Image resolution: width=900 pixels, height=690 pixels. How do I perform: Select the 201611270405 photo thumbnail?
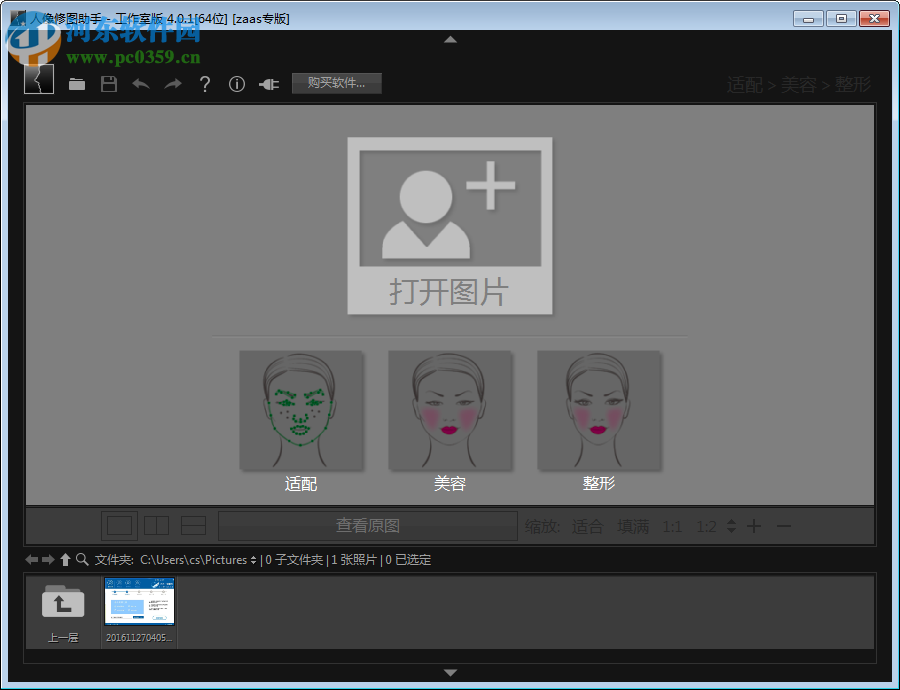139,602
